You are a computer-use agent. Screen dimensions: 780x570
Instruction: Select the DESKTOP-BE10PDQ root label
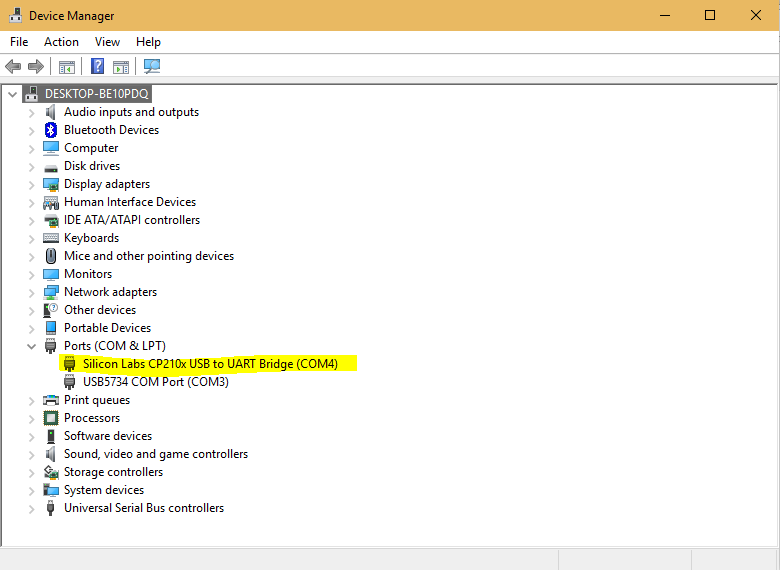point(97,94)
